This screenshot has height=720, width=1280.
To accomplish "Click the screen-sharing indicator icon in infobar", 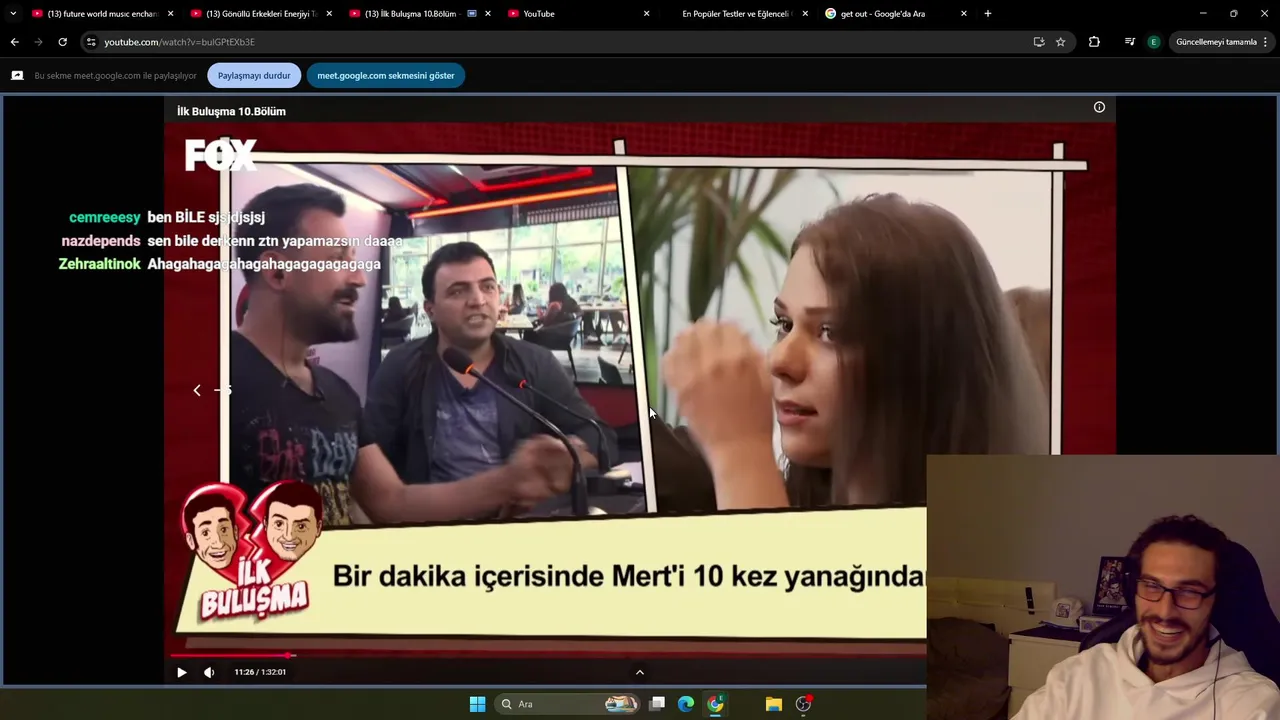I will click(17, 75).
